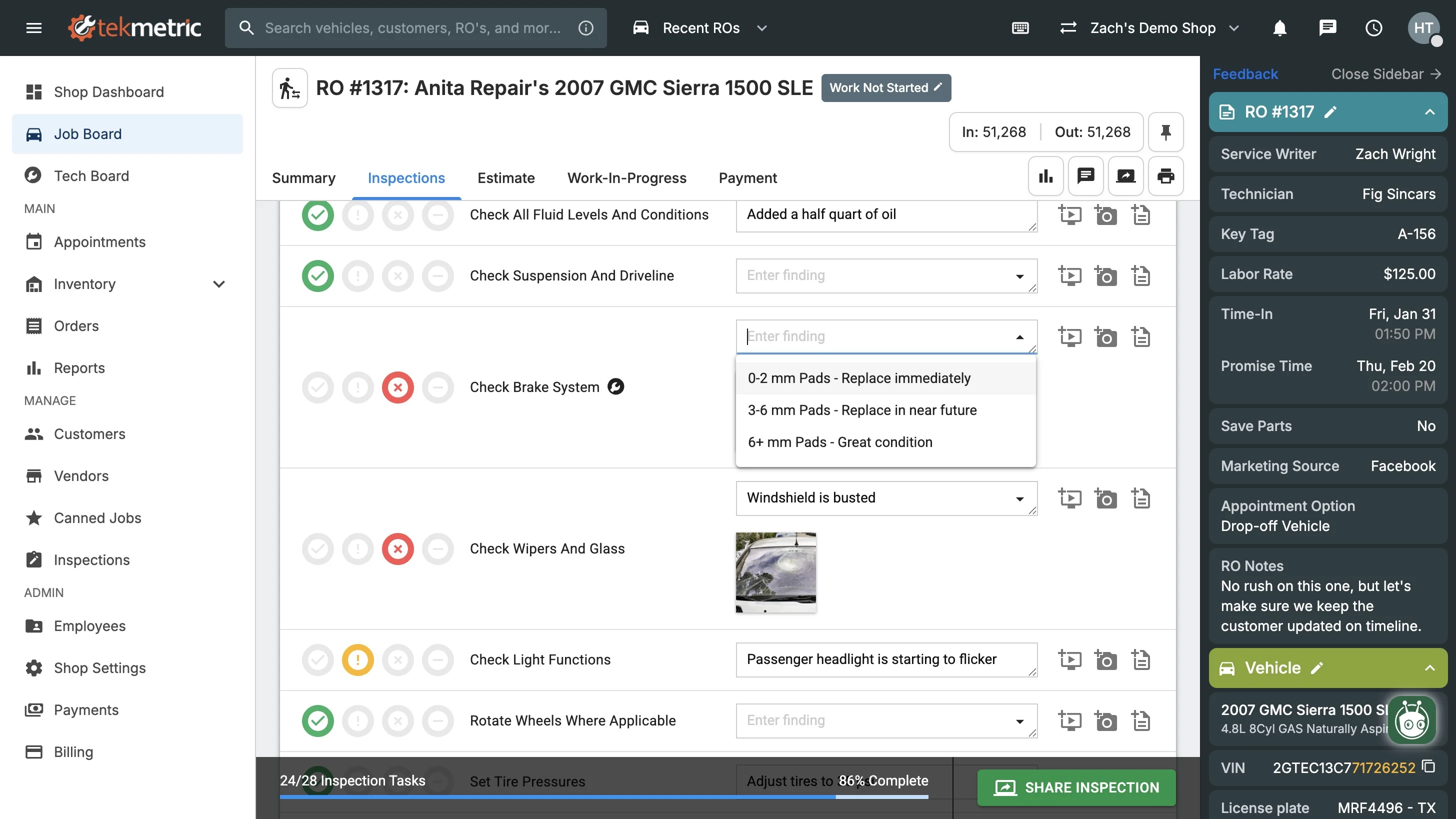Set Check Light Functions to red failed
This screenshot has height=819, width=1456.
click(x=398, y=659)
